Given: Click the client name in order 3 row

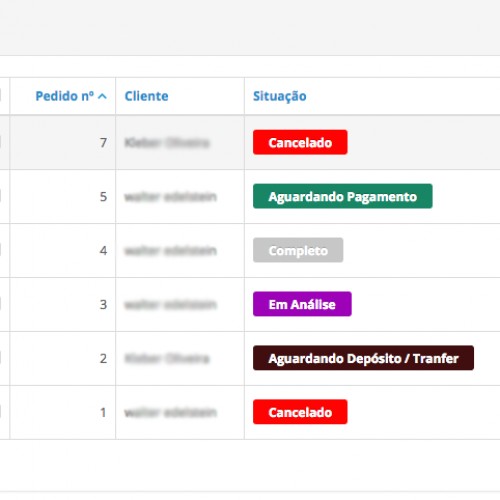Looking at the screenshot, I should [170, 305].
